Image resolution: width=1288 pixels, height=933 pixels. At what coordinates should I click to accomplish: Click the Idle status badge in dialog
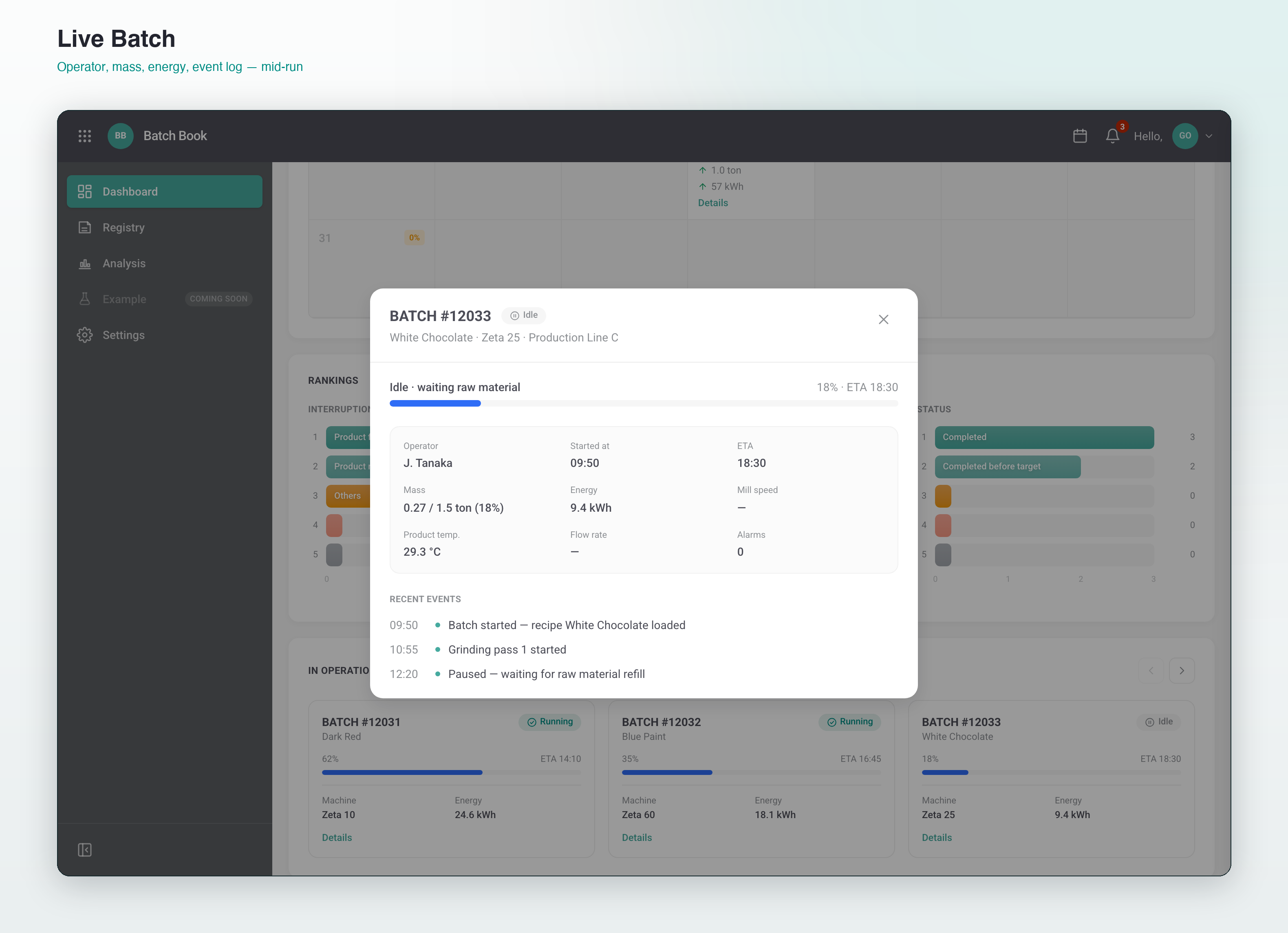point(524,315)
